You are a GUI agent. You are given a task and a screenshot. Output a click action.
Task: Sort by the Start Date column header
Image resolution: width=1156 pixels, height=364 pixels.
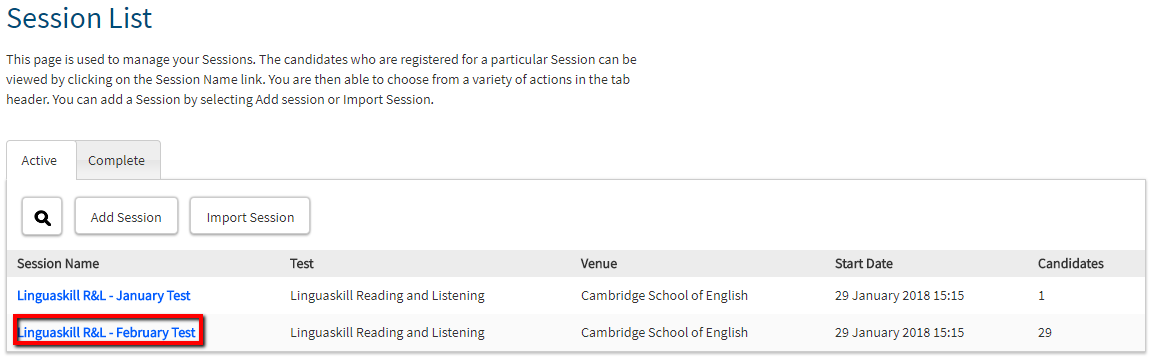coord(864,263)
